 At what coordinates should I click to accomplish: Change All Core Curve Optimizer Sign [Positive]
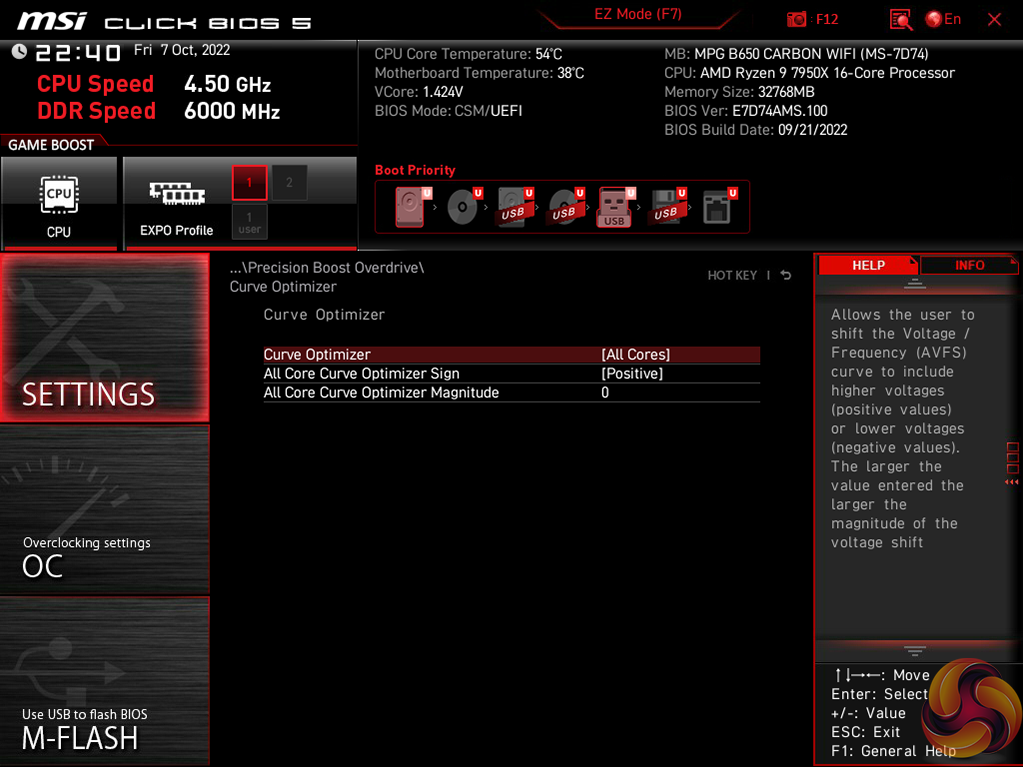point(512,374)
